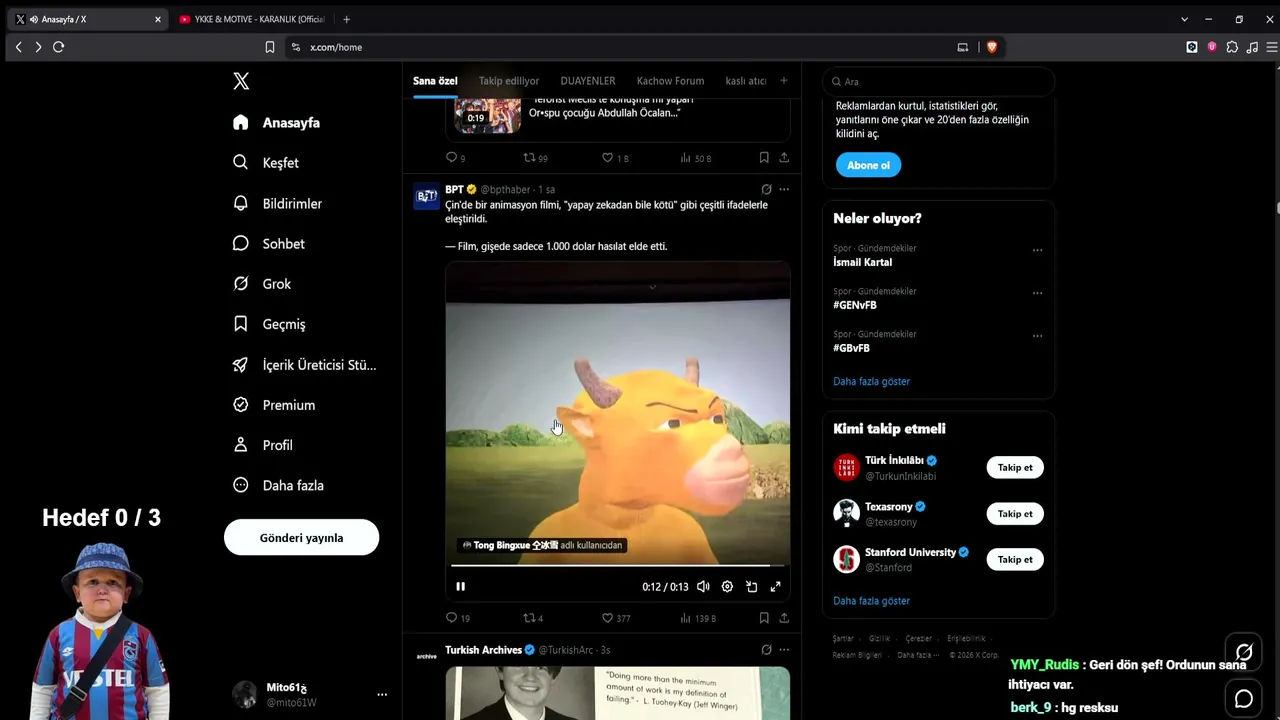This screenshot has height=720, width=1280.
Task: Follow Türk İnkılabı account
Action: pos(1015,467)
